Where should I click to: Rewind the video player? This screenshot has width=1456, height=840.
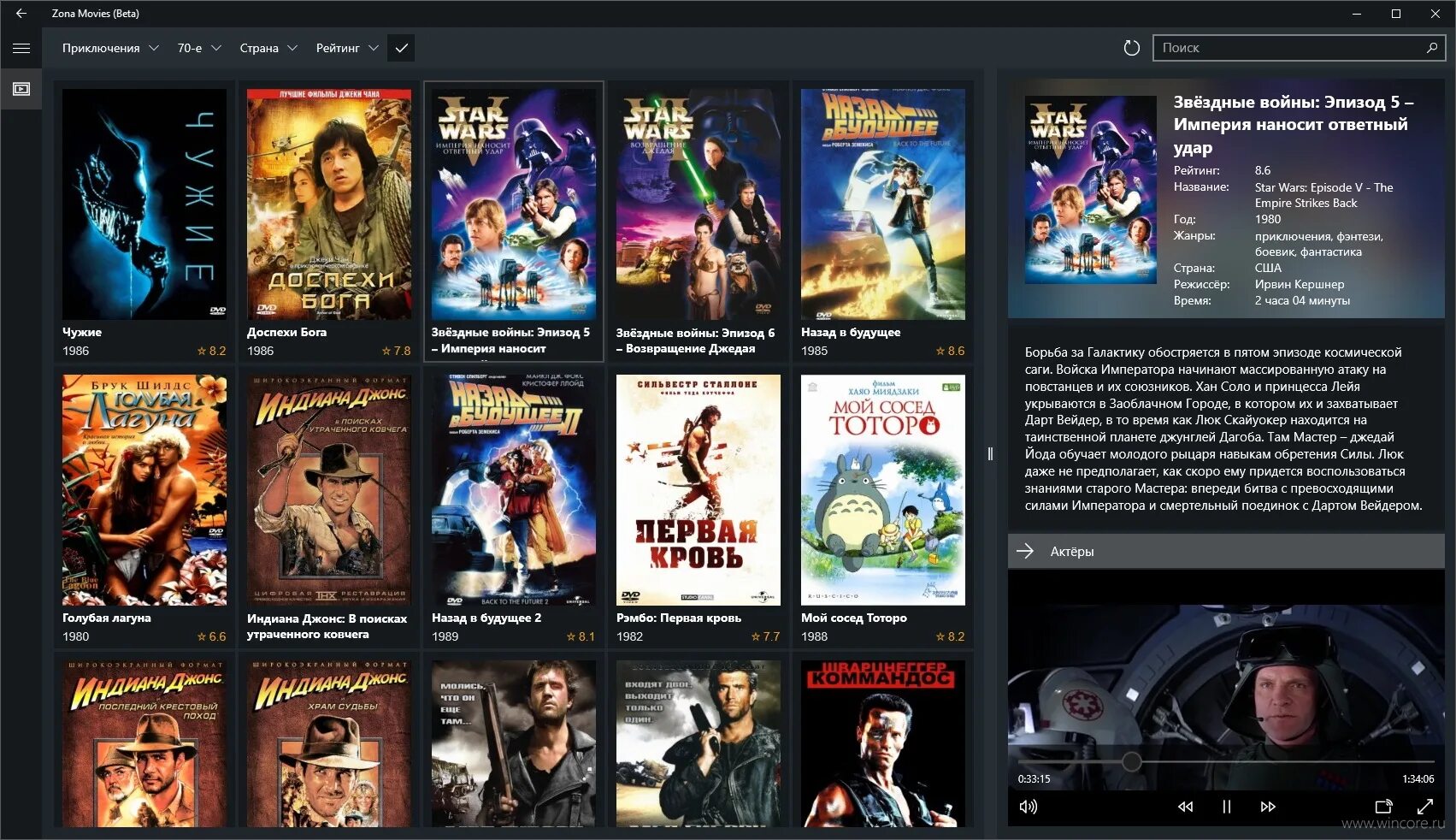[1185, 807]
